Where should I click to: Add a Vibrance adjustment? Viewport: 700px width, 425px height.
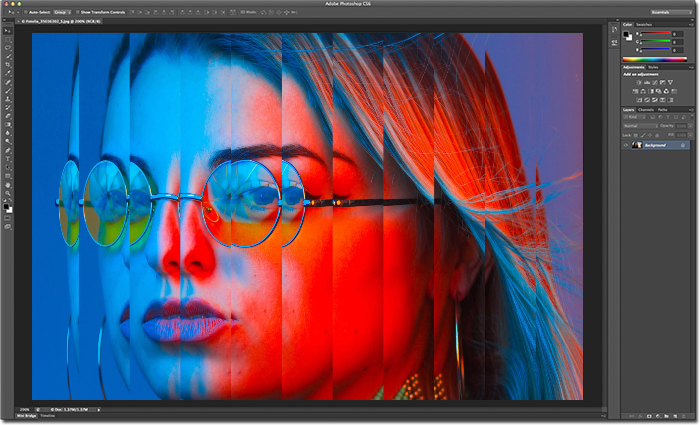(x=671, y=83)
